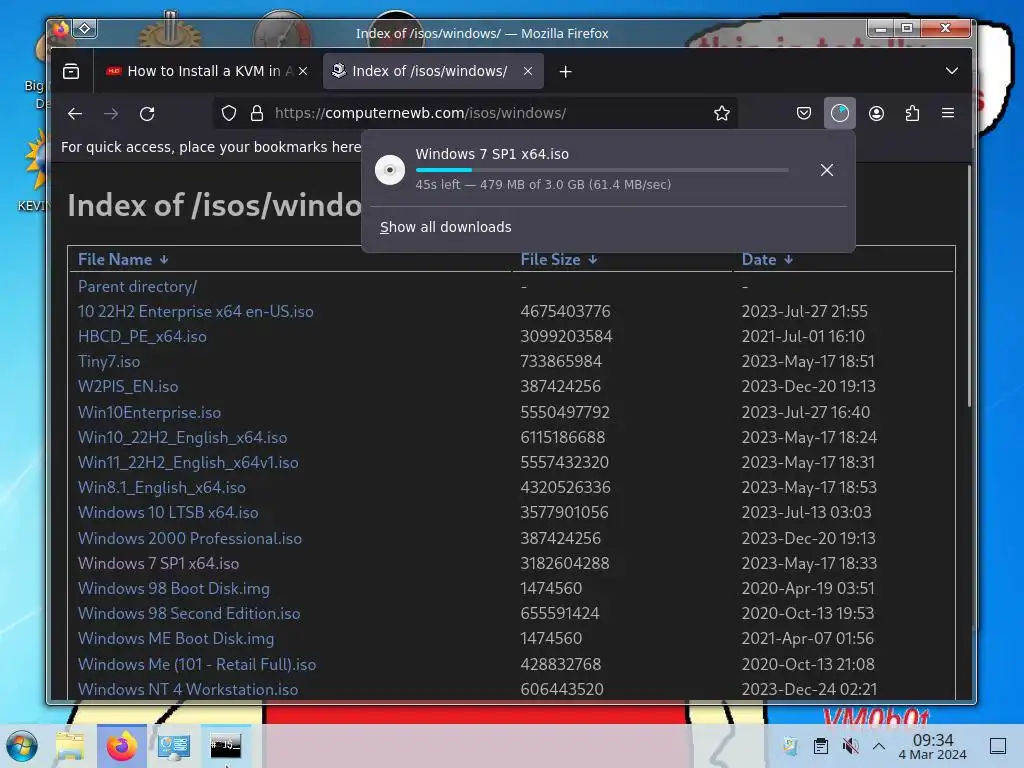Open the Parent directory/ link
This screenshot has height=768, width=1024.
(x=137, y=287)
